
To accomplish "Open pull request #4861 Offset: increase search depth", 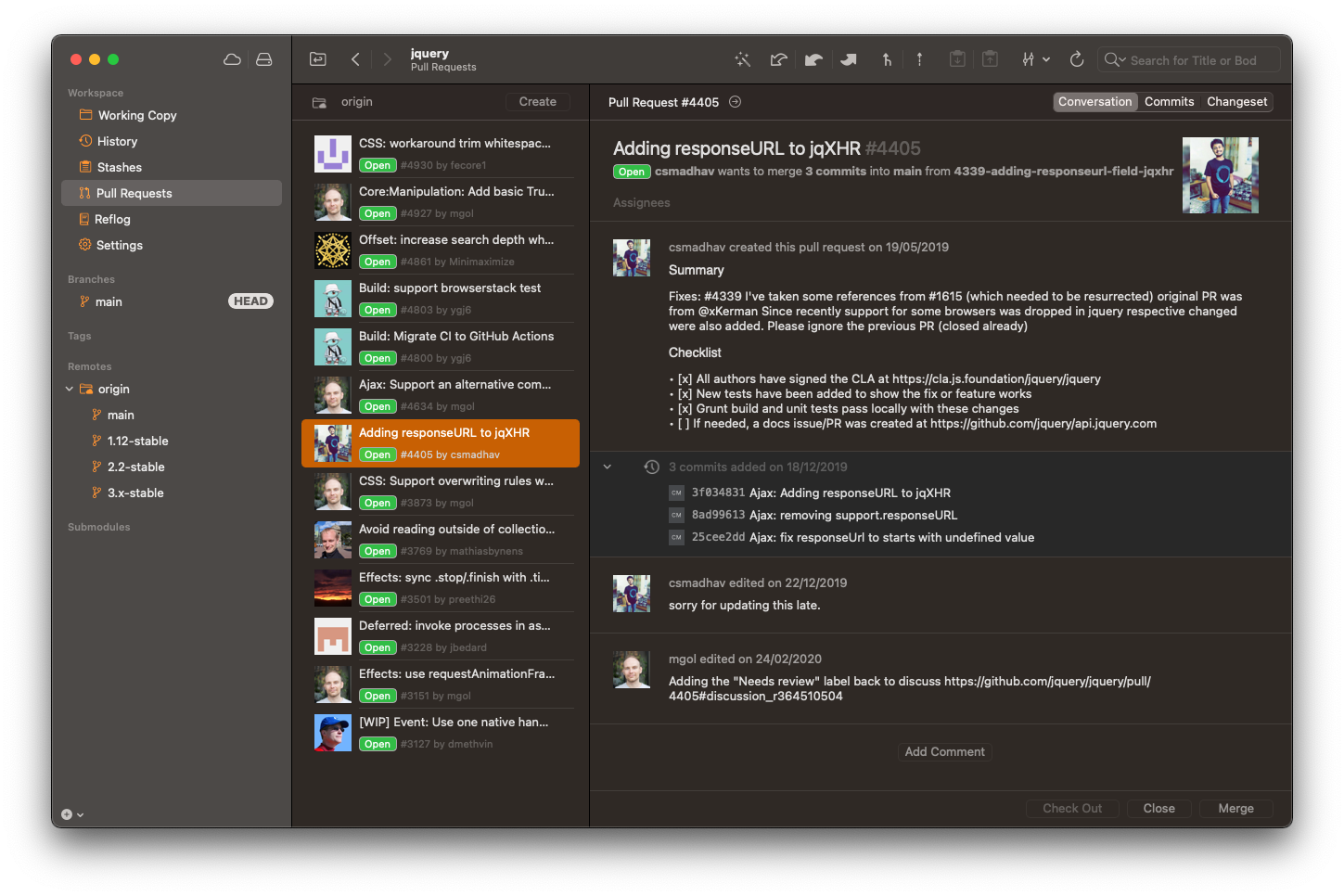I will (x=441, y=250).
